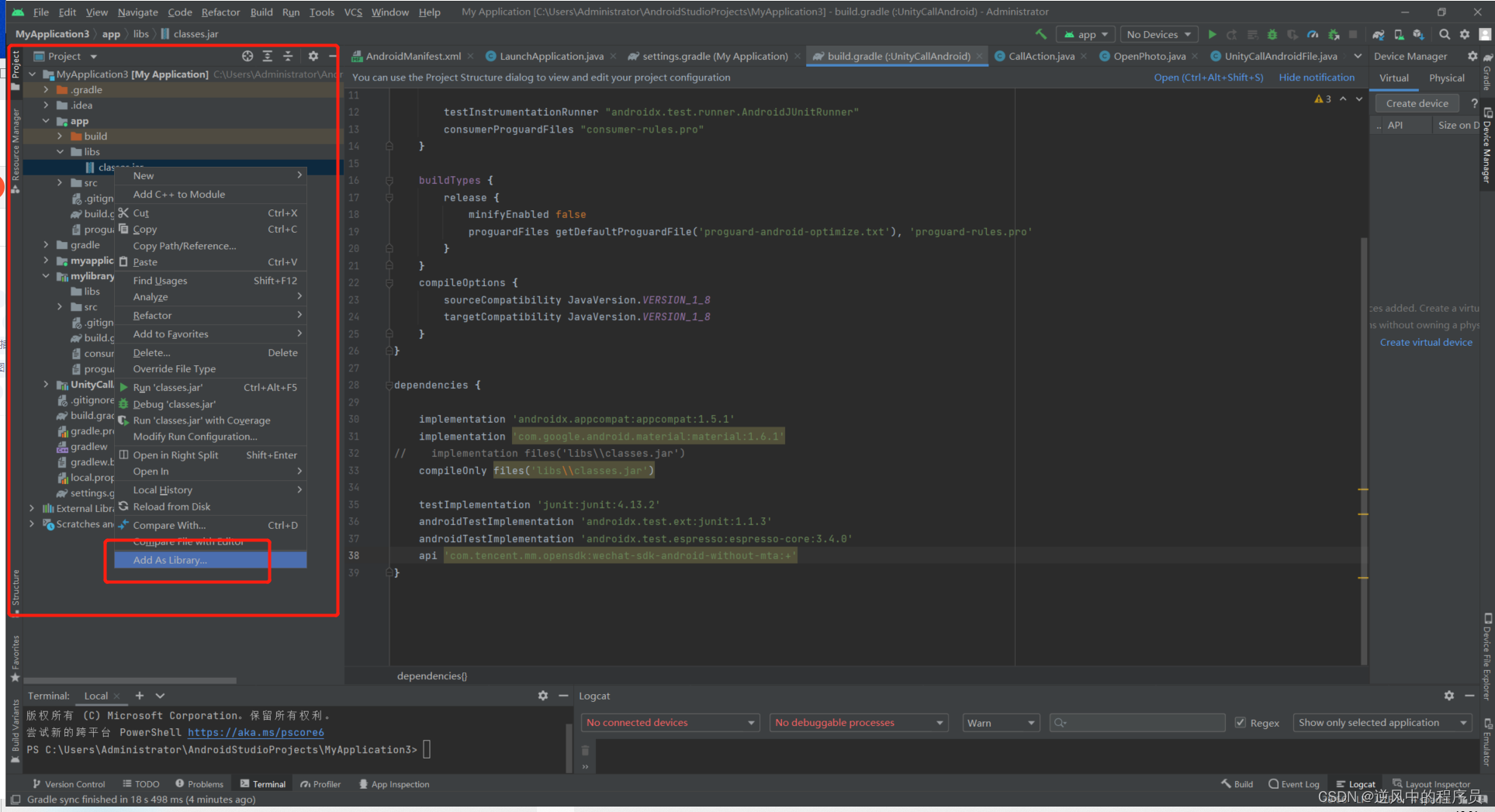Click Create virtual device link

[1426, 342]
